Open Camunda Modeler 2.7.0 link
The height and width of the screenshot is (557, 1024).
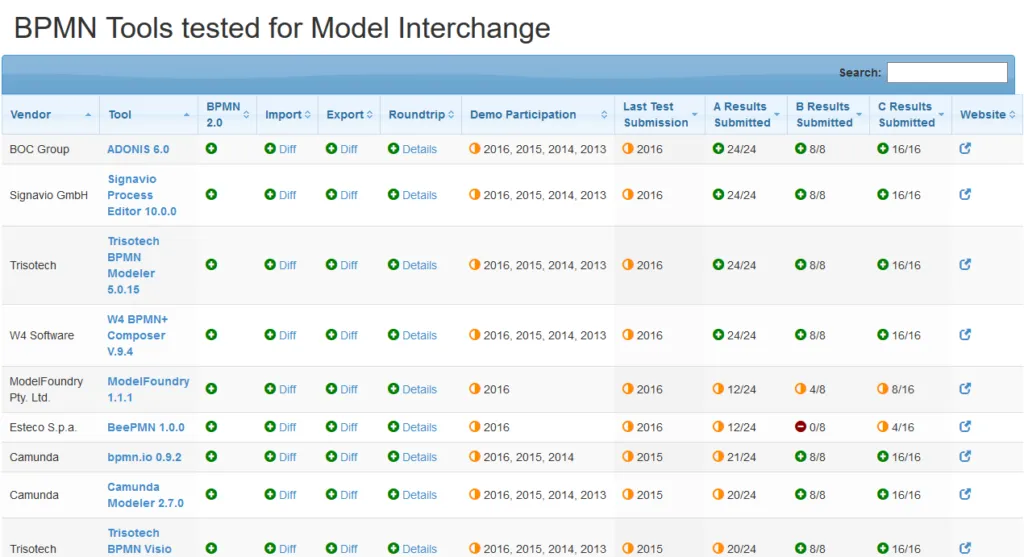(x=145, y=495)
